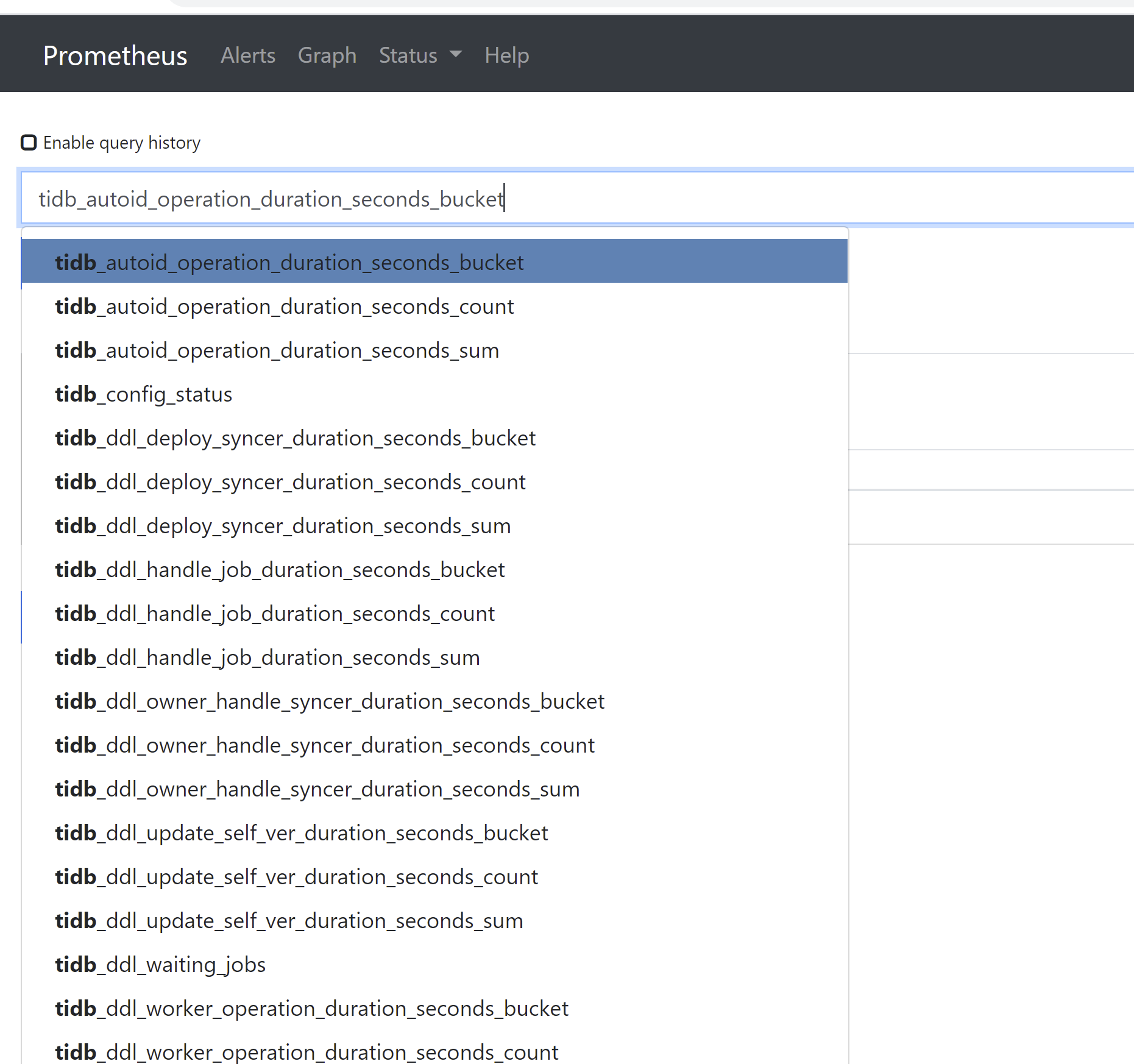Select tidb_ddl_deploy_syncer_duration_seconds_count
Screen dimensions: 1134x1064
point(434,481)
